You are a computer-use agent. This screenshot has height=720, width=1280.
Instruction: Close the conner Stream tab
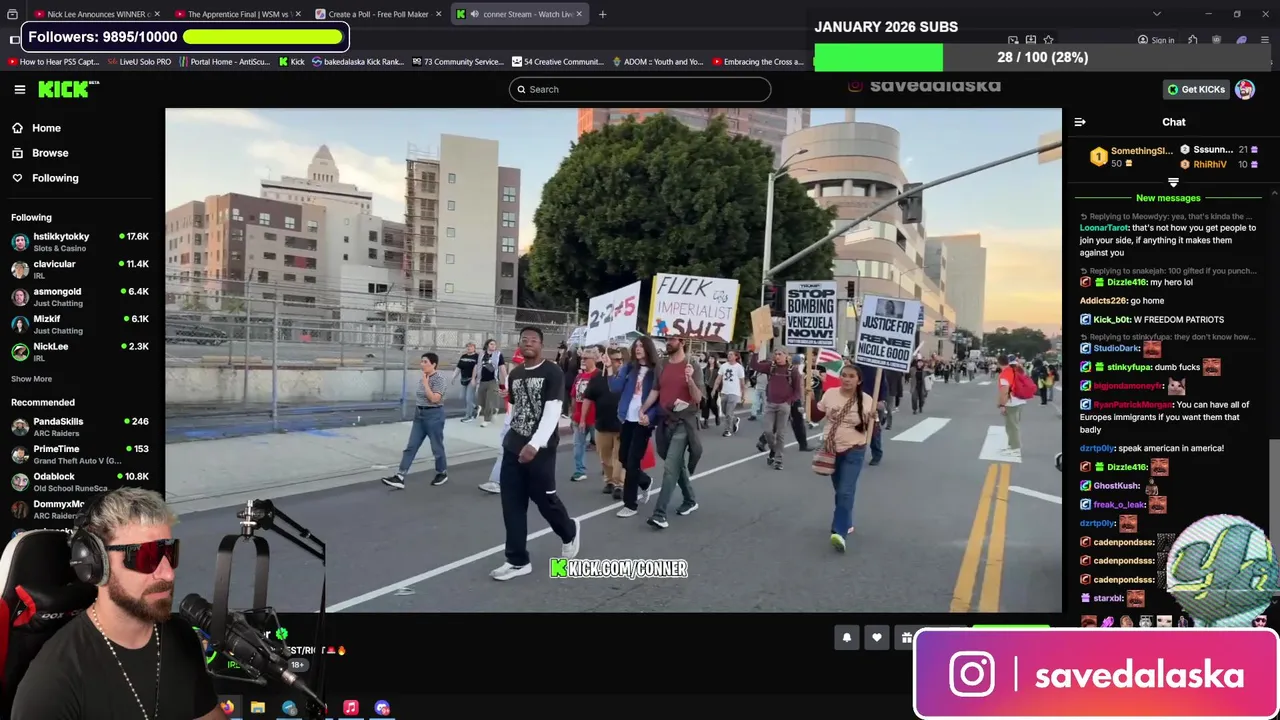coord(578,14)
